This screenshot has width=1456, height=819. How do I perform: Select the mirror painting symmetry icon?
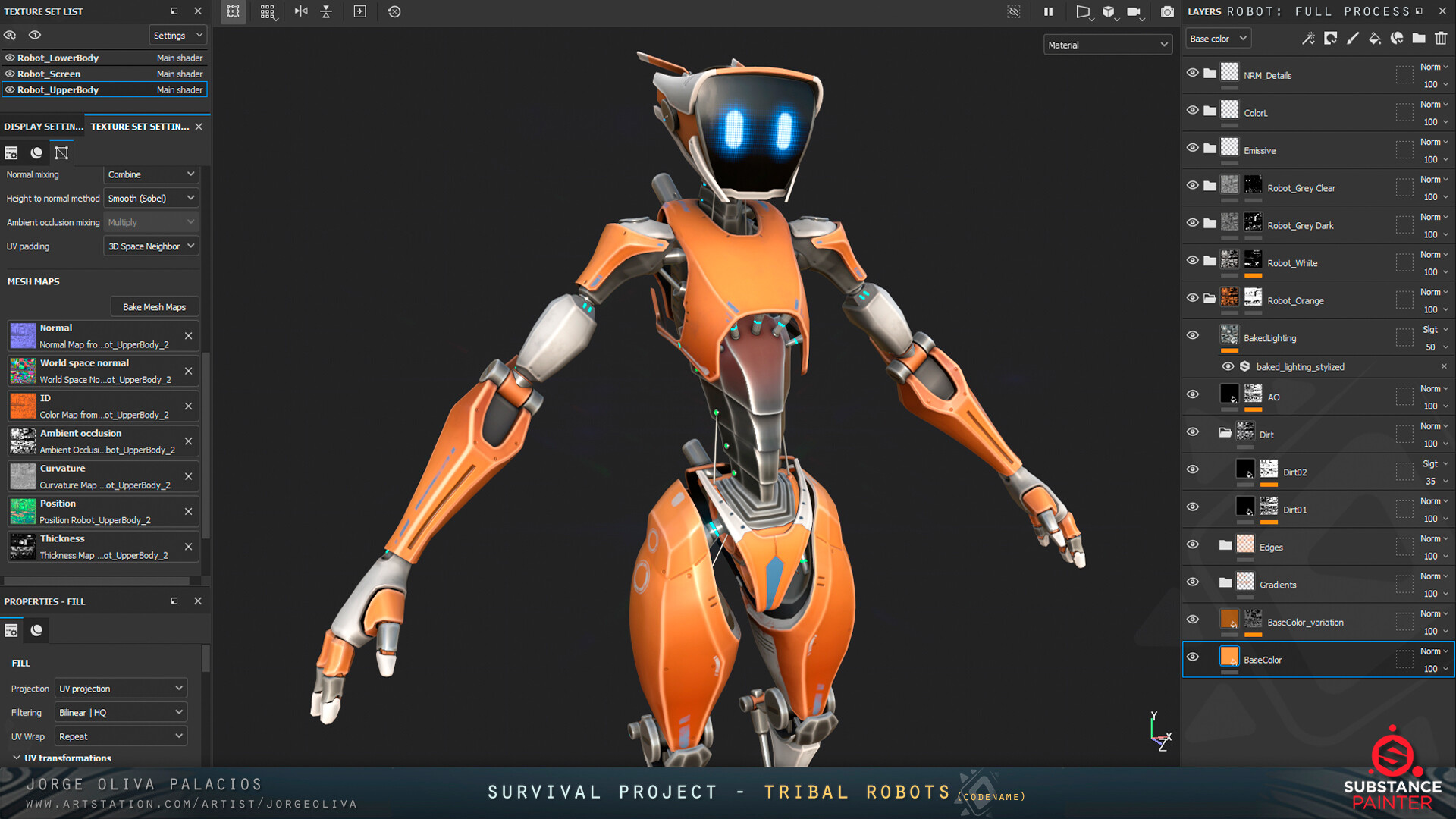(x=301, y=11)
